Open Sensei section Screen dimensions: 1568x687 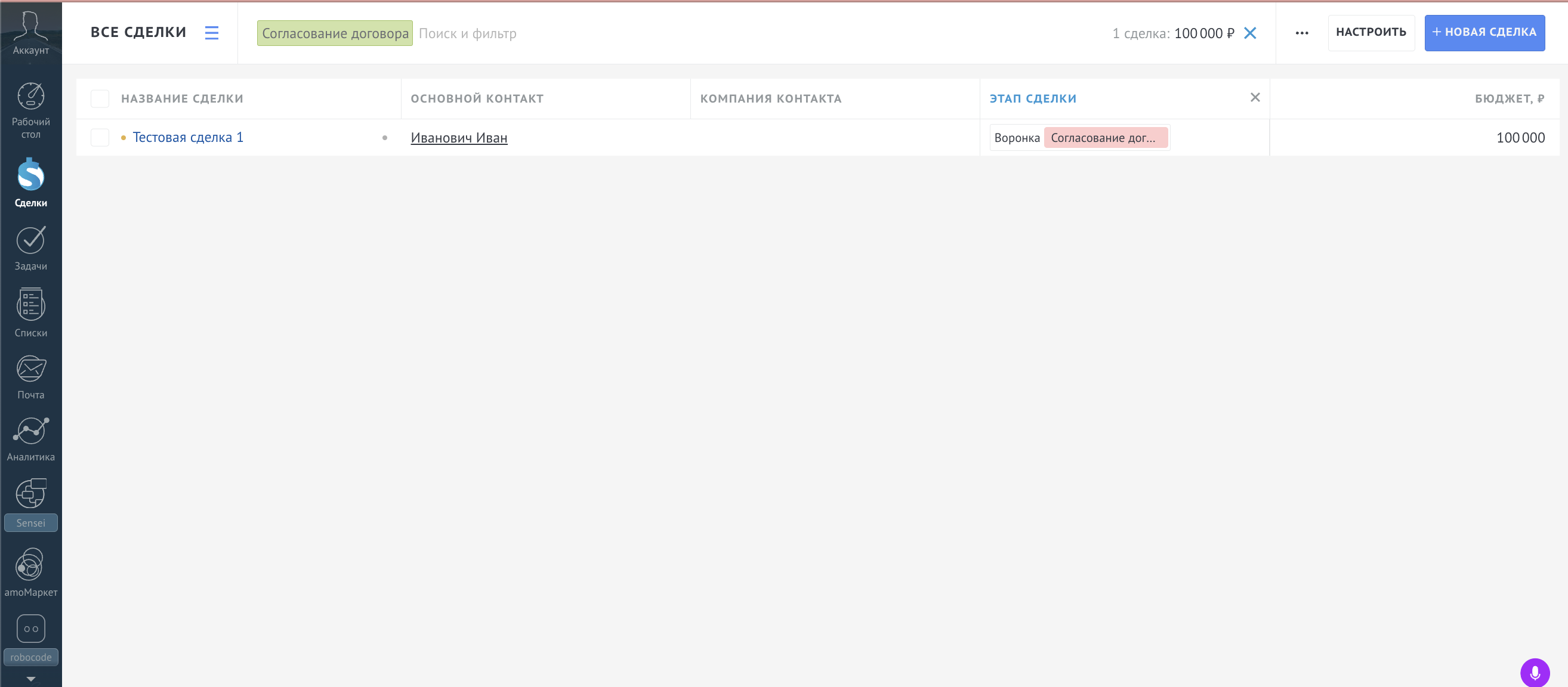[30, 505]
